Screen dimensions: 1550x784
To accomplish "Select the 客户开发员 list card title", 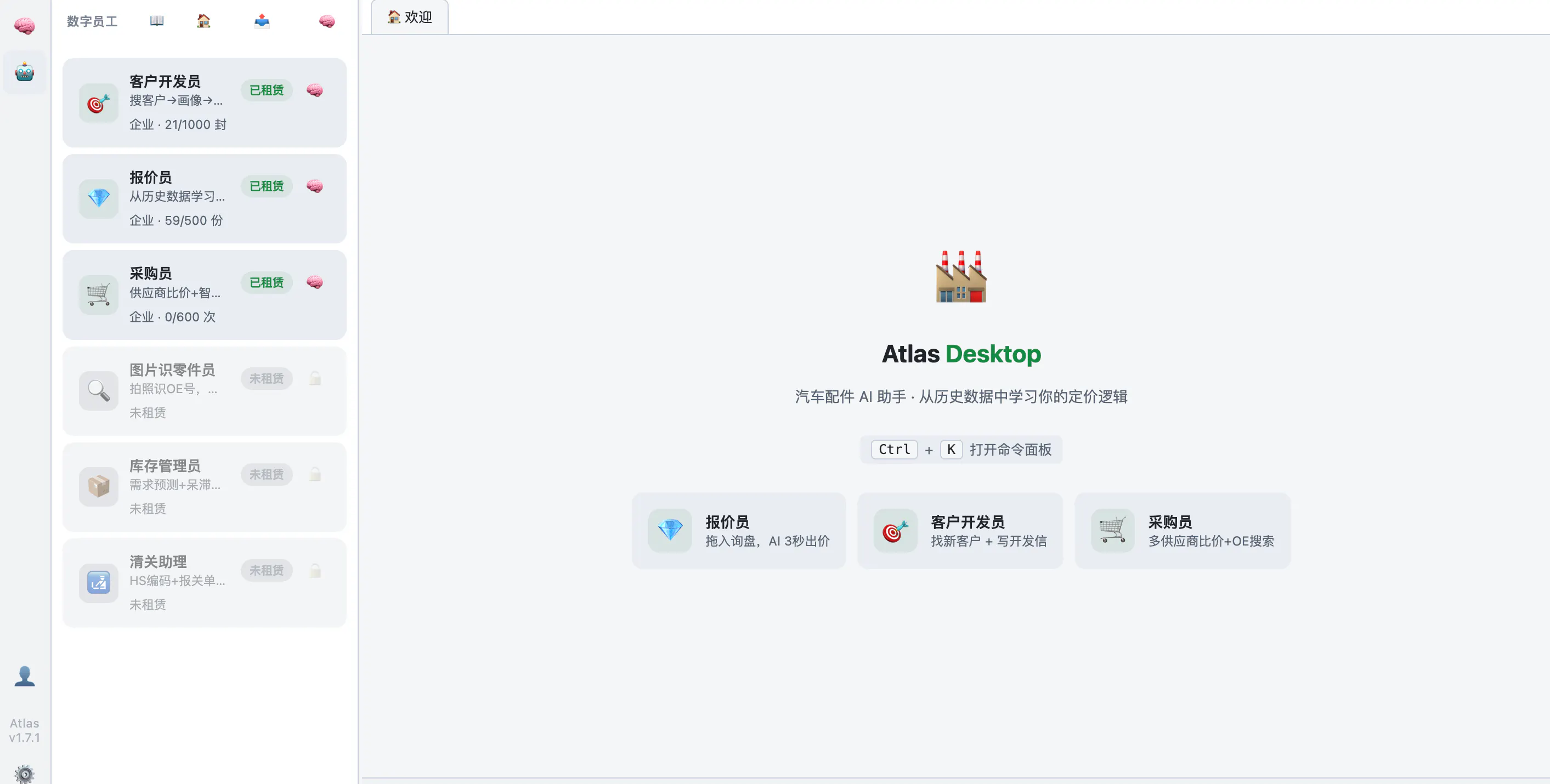I will (x=165, y=81).
